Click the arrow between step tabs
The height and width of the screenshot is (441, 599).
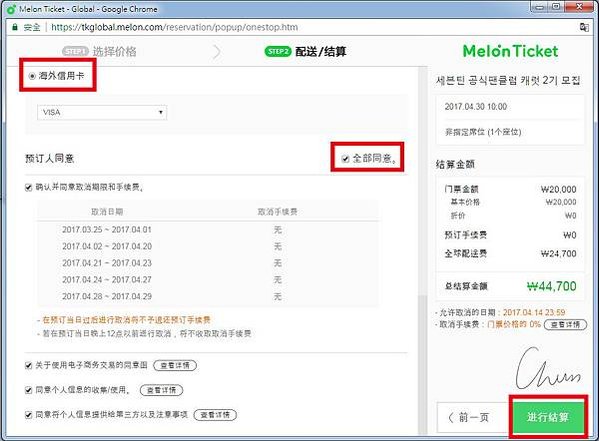click(217, 52)
